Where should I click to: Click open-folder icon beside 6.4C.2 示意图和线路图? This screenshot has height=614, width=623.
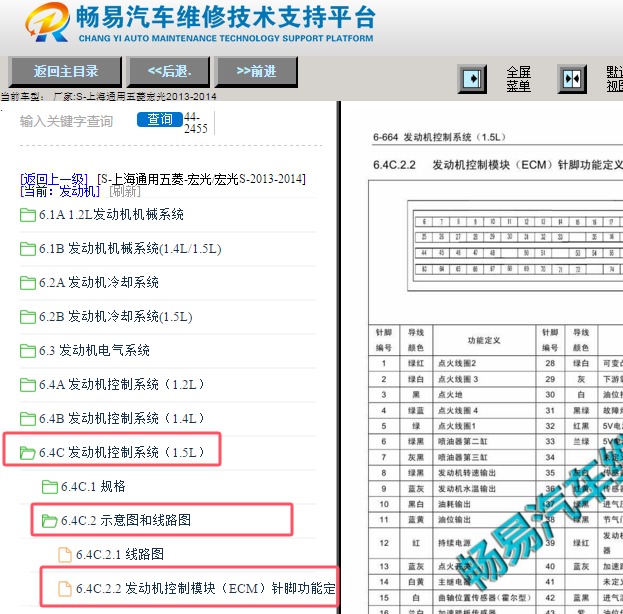[50, 521]
